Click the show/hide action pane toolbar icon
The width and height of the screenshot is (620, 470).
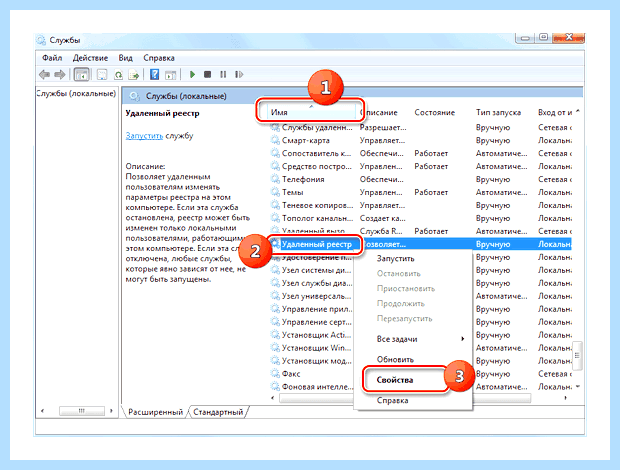(170, 74)
